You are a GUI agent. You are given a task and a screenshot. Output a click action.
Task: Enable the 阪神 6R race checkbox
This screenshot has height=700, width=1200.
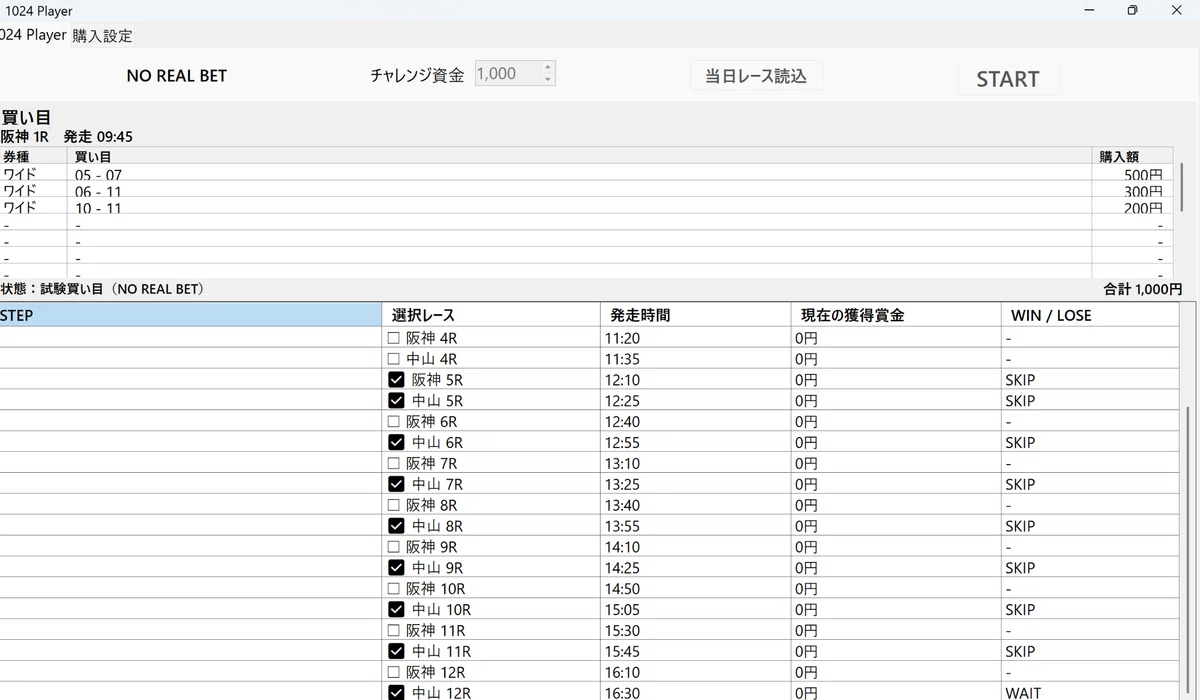pyautogui.click(x=393, y=422)
